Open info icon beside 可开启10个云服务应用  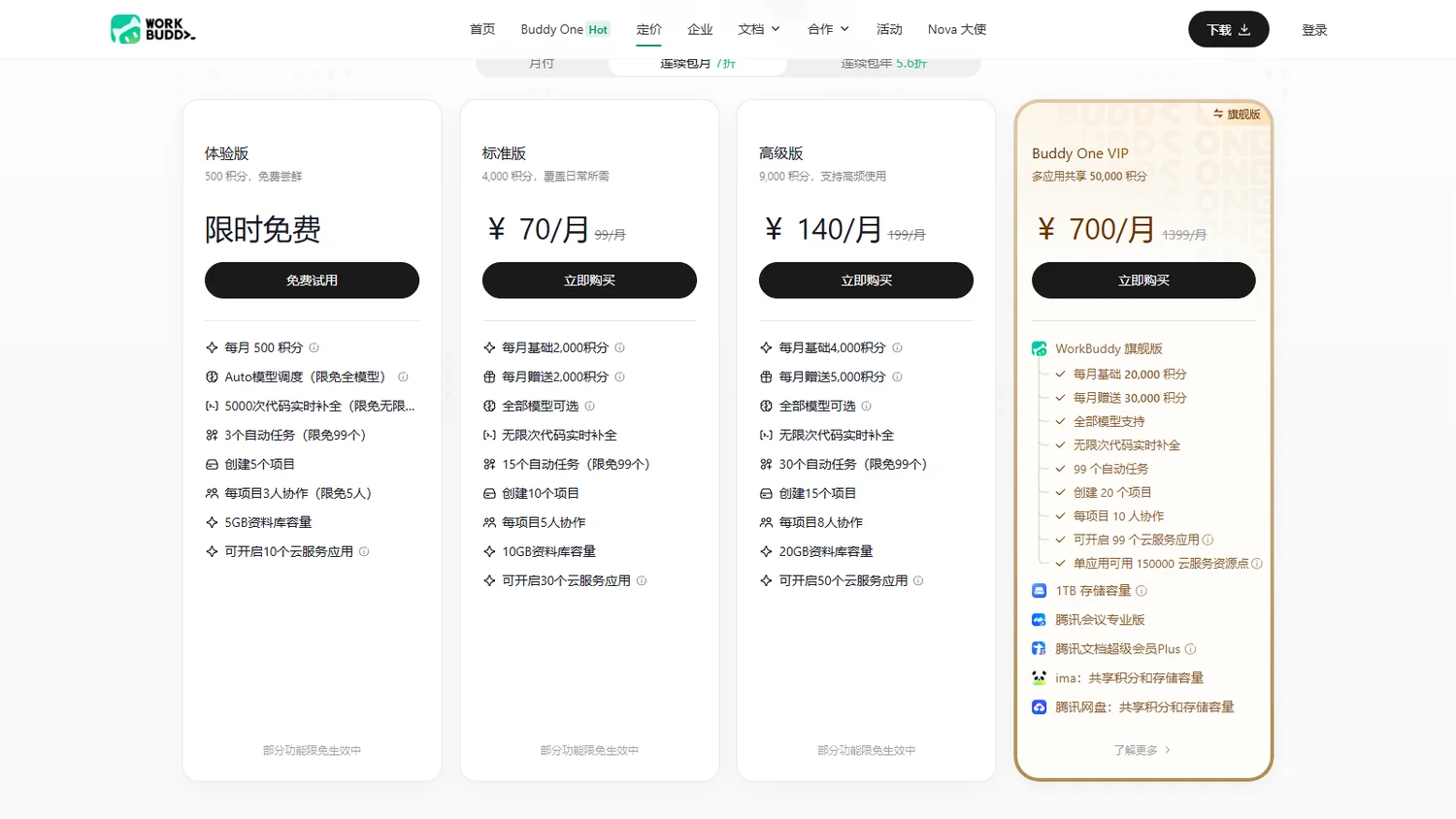click(364, 551)
